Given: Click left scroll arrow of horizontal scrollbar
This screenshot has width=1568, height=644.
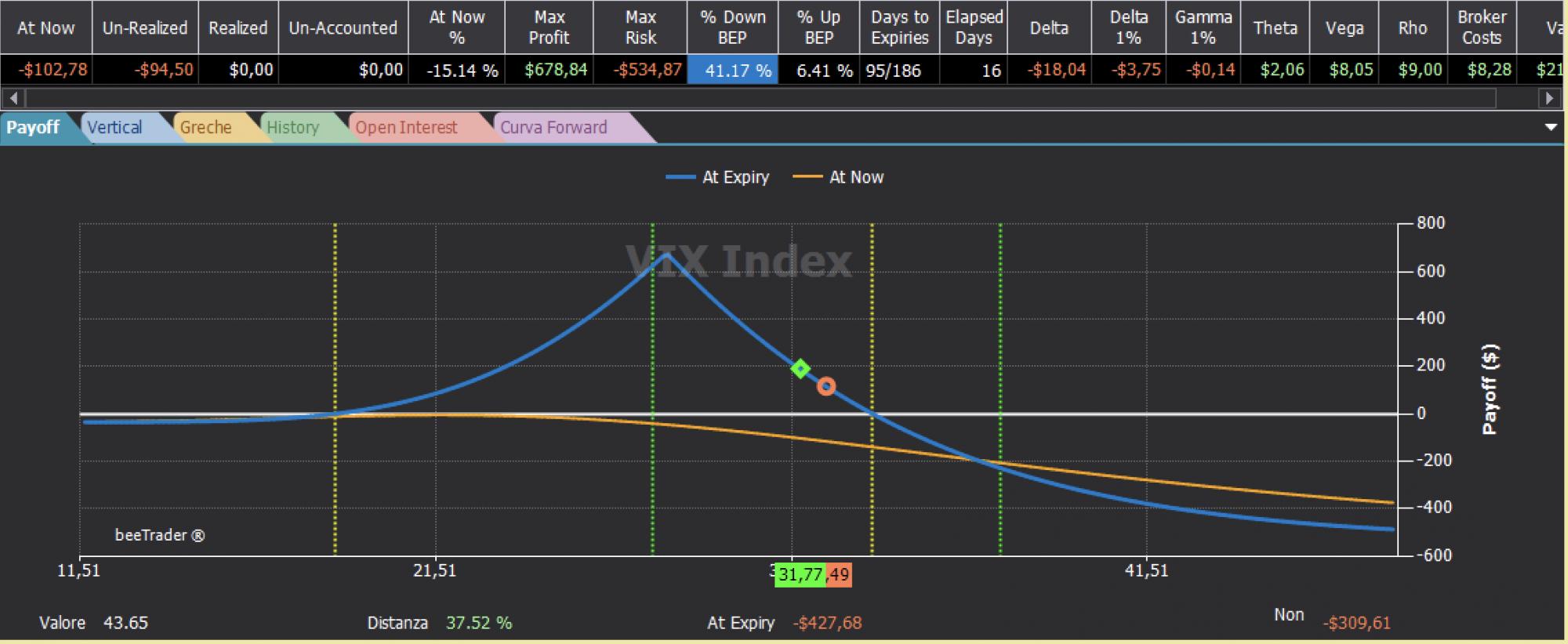Looking at the screenshot, I should 13,99.
